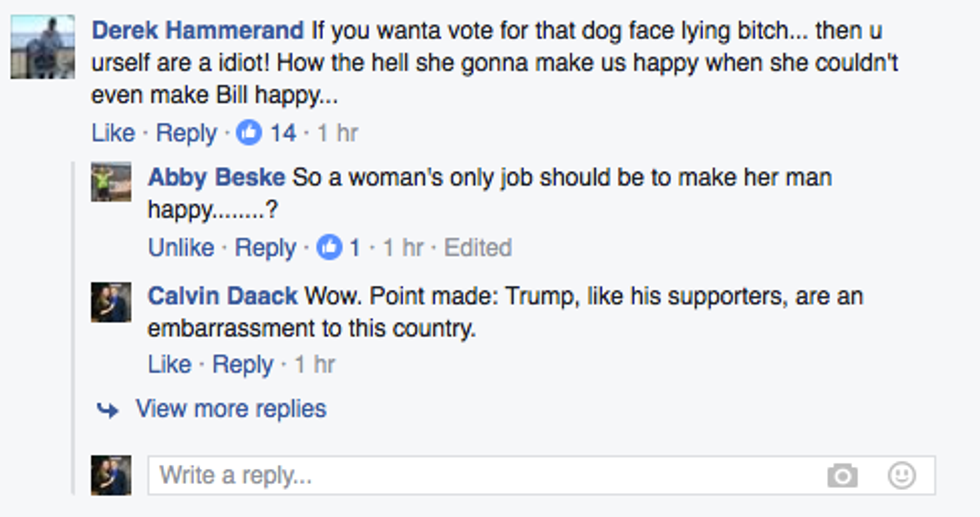Focus the Write a reply text field
The height and width of the screenshot is (517, 980).
480,475
